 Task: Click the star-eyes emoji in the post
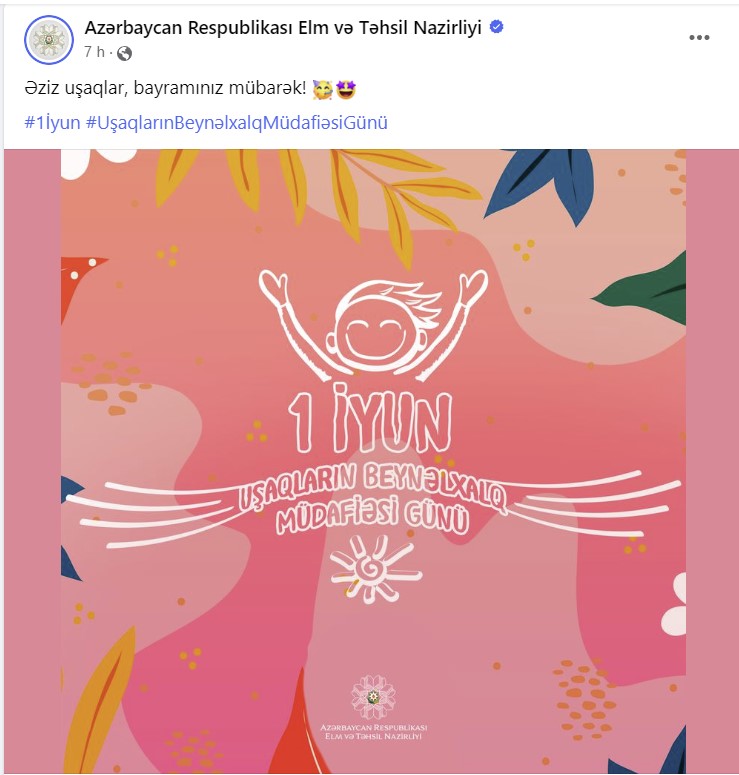tap(346, 89)
